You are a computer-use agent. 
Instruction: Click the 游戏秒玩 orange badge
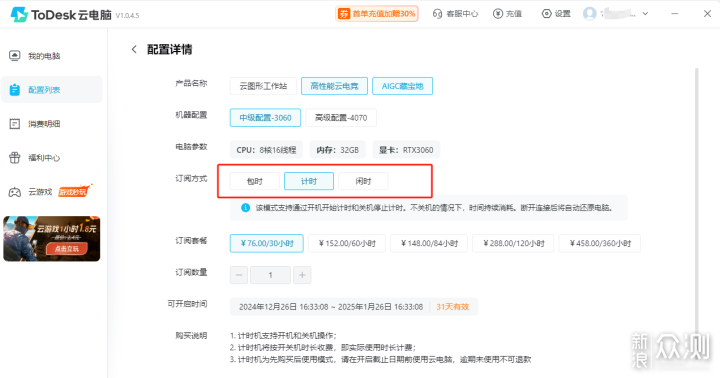[x=74, y=191]
